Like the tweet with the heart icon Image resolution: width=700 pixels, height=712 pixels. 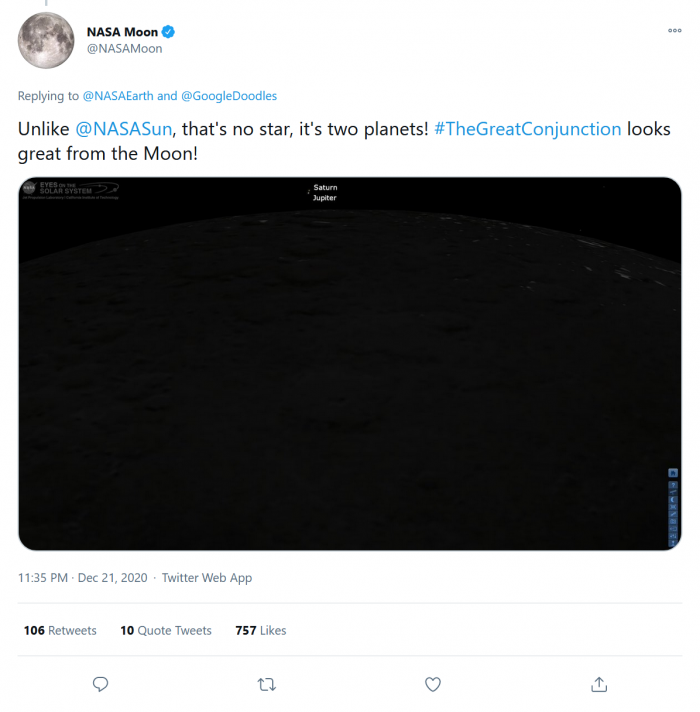[433, 684]
